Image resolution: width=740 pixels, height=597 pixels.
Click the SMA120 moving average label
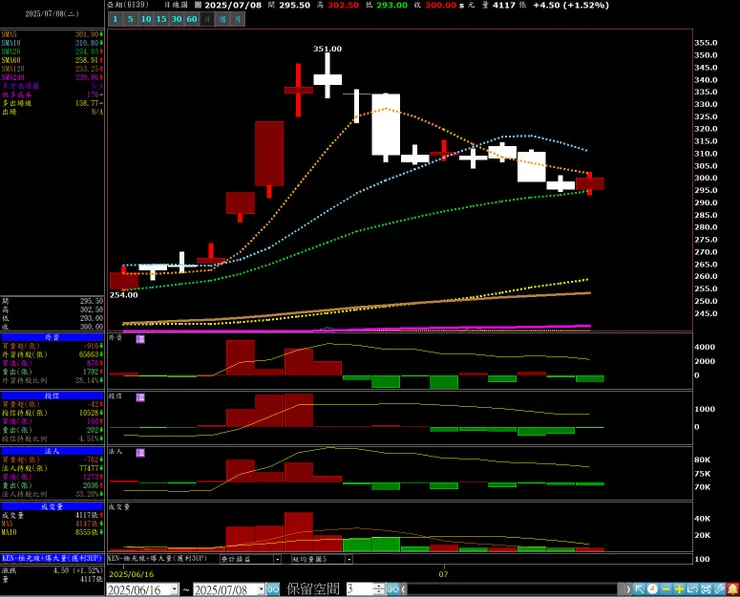click(13, 69)
